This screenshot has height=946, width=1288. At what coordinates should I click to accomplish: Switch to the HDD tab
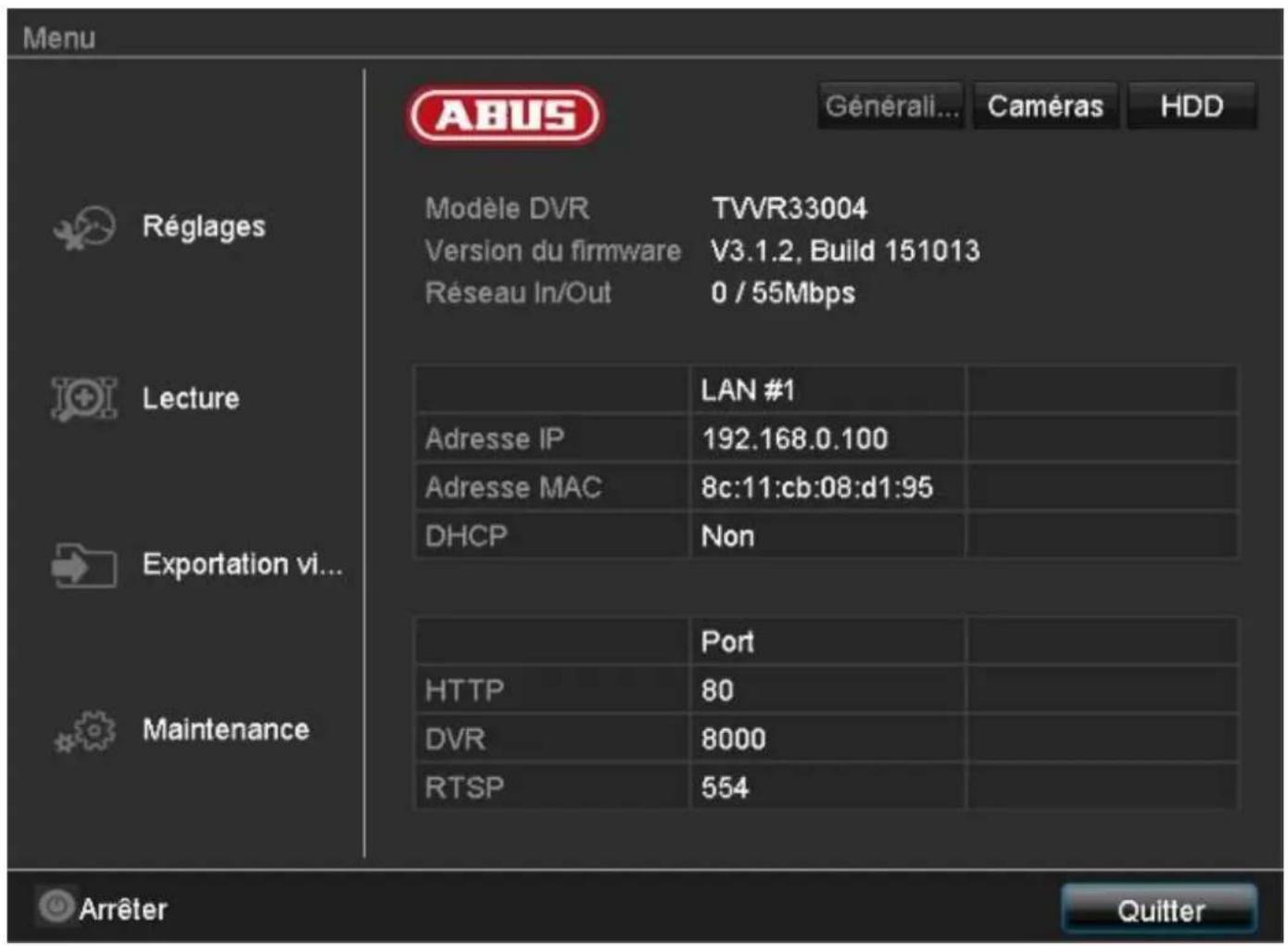click(1192, 106)
